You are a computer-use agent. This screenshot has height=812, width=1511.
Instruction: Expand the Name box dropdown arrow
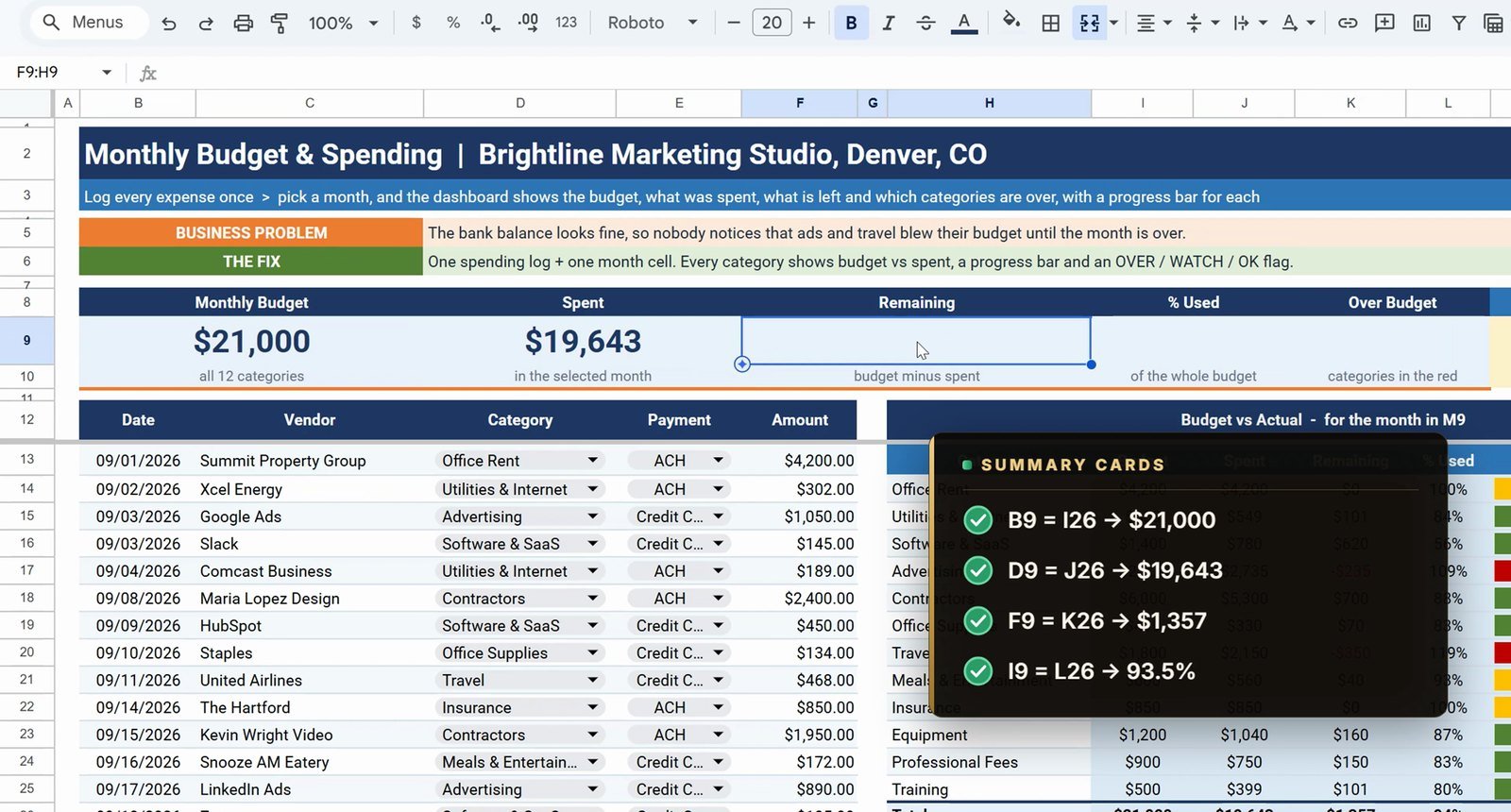coord(106,72)
